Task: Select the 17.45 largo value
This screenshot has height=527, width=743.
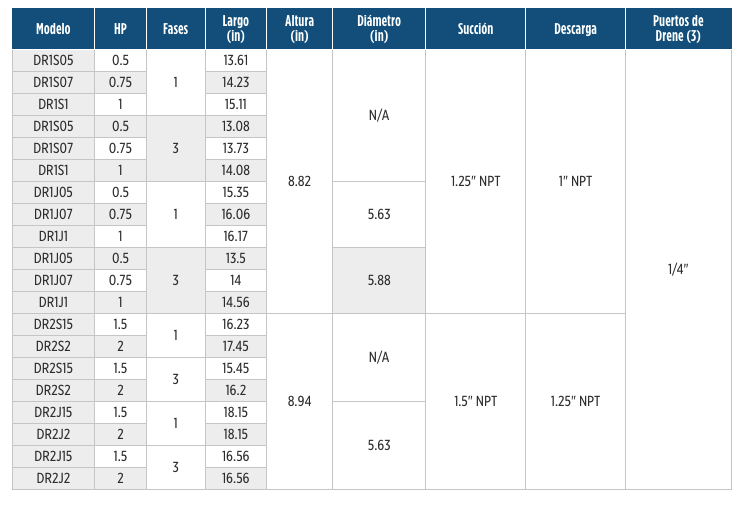Action: coord(236,346)
